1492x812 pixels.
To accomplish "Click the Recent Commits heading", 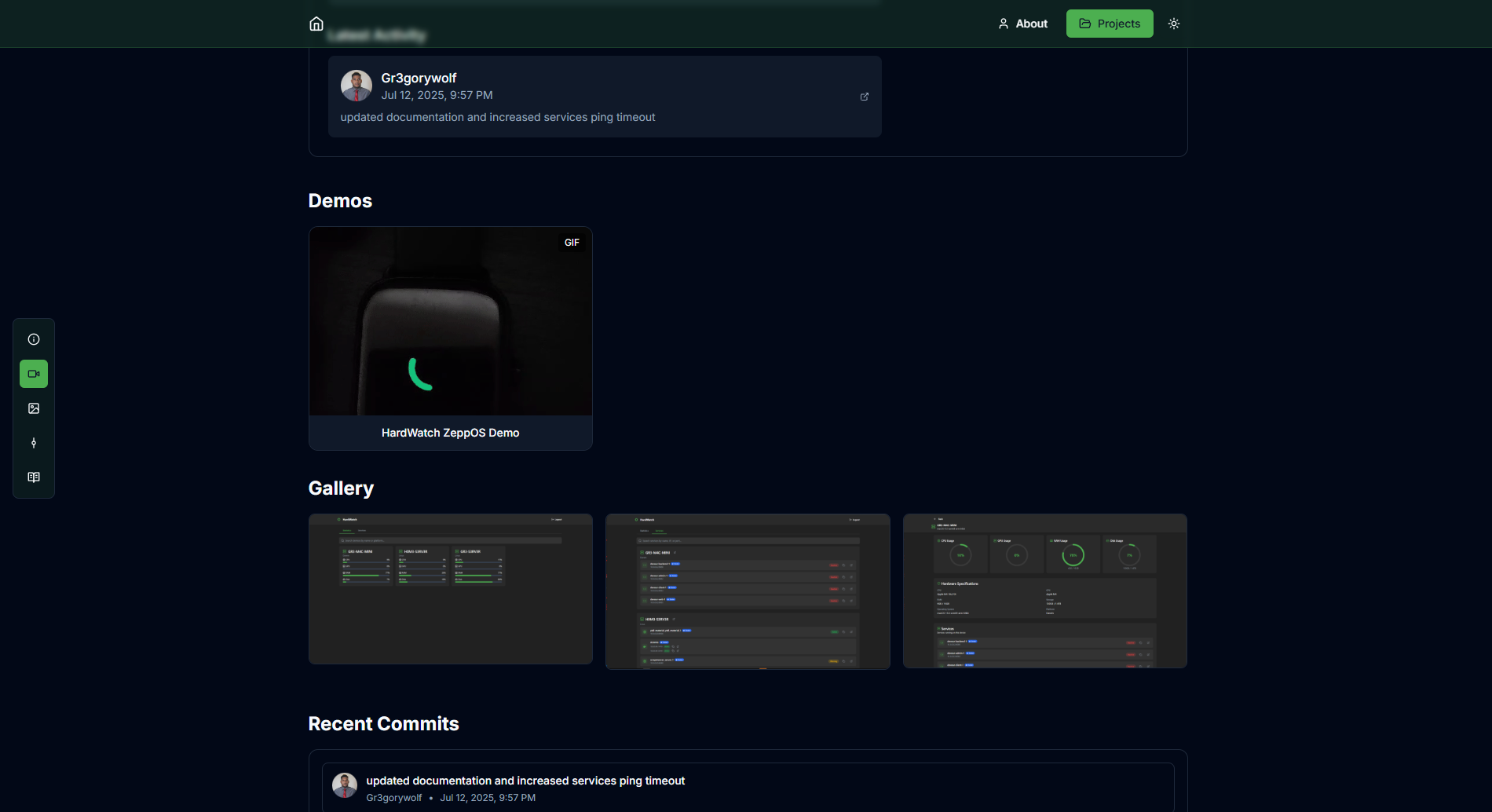I will tap(383, 724).
